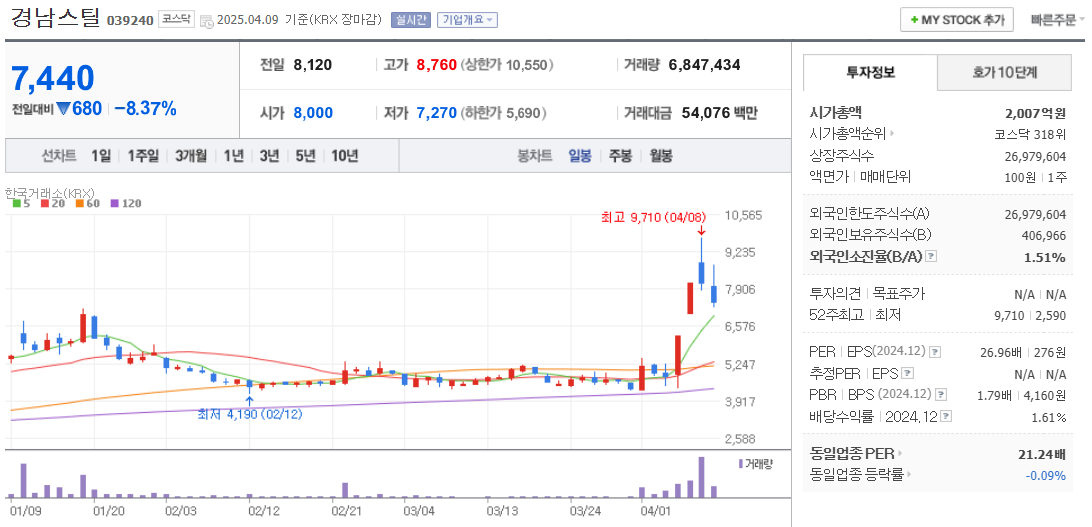Select the 일봉 candlestick chart
1092x527 pixels.
pyautogui.click(x=580, y=156)
